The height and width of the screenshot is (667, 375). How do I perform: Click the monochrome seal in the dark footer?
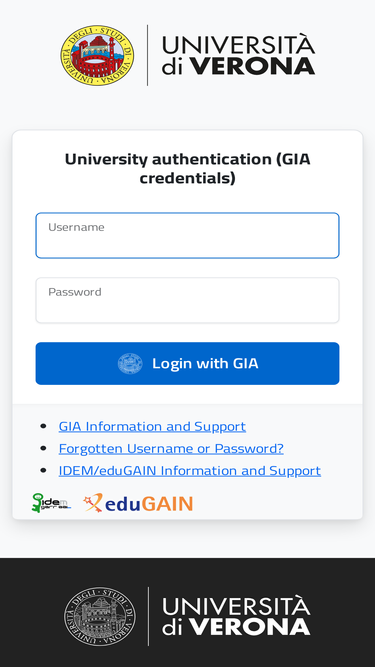pyautogui.click(x=100, y=616)
